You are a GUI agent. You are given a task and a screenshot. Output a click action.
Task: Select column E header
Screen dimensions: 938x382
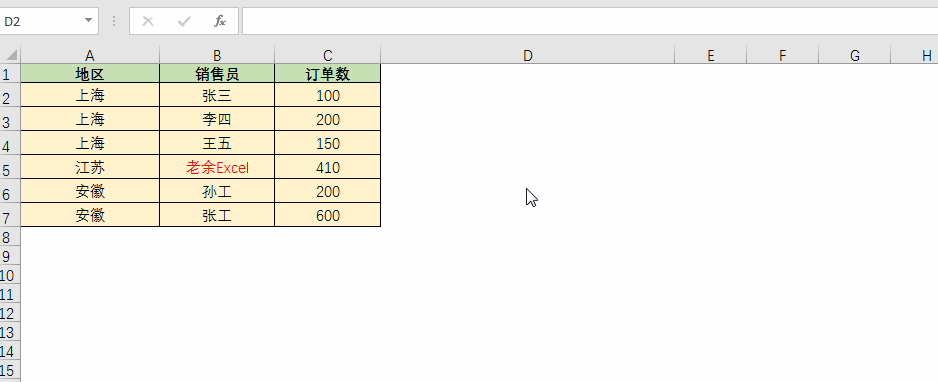(711, 56)
